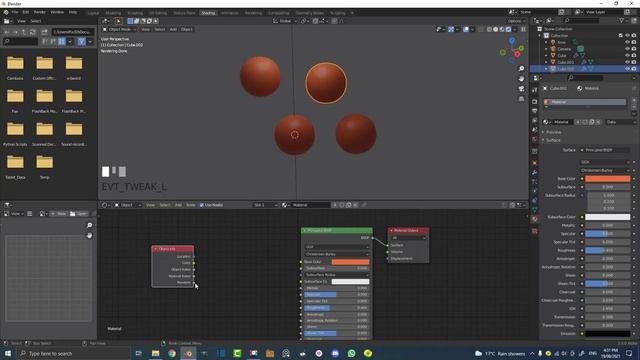Image resolution: width=640 pixels, height=360 pixels.
Task: Toggle the camera view icon in viewport
Action: tap(521, 89)
